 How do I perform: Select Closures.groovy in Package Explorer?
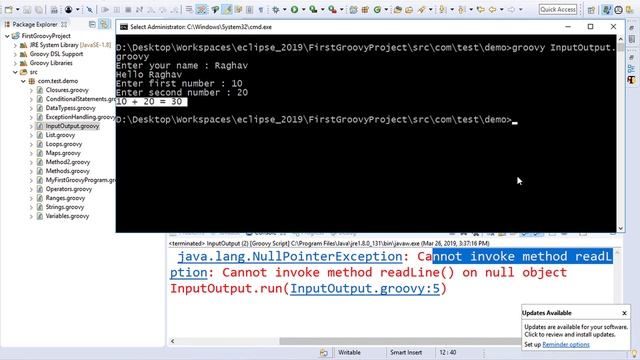pos(67,90)
